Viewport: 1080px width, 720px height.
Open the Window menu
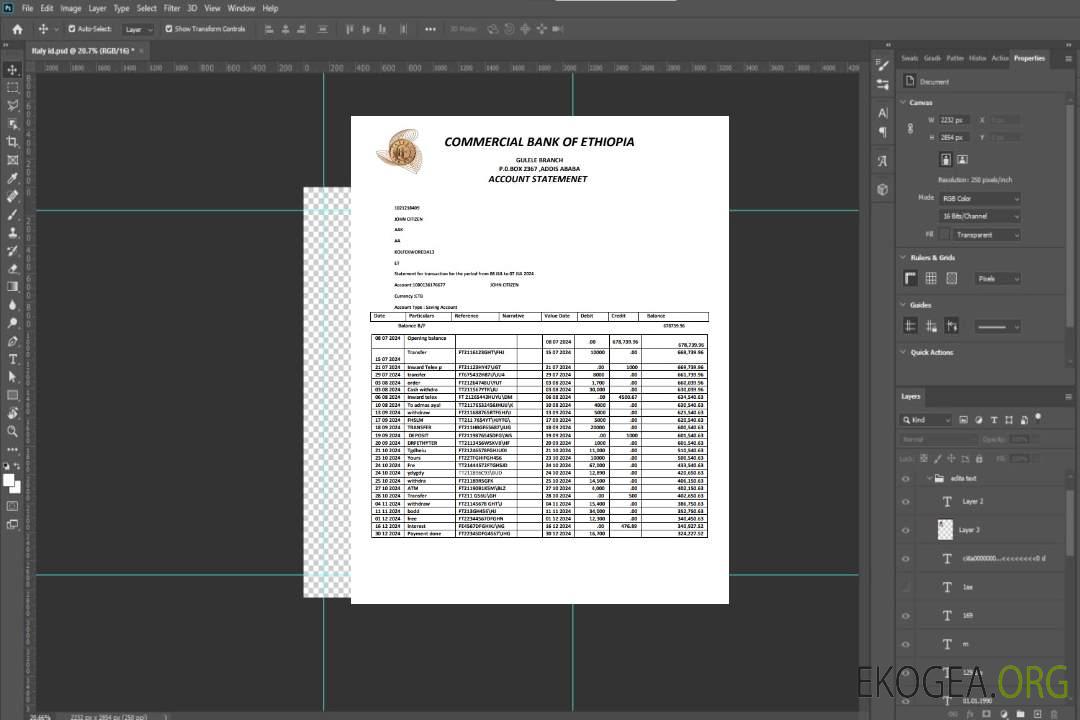(241, 8)
